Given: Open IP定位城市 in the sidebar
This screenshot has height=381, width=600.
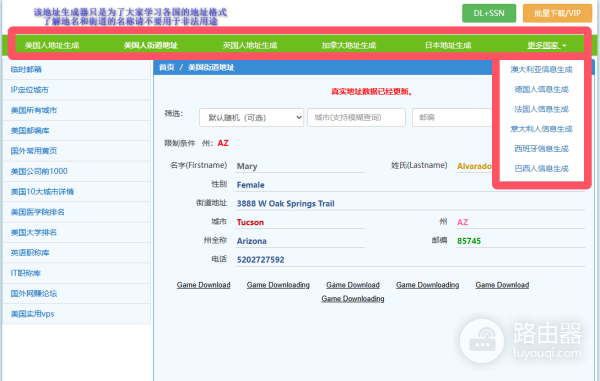Looking at the screenshot, I should point(77,90).
